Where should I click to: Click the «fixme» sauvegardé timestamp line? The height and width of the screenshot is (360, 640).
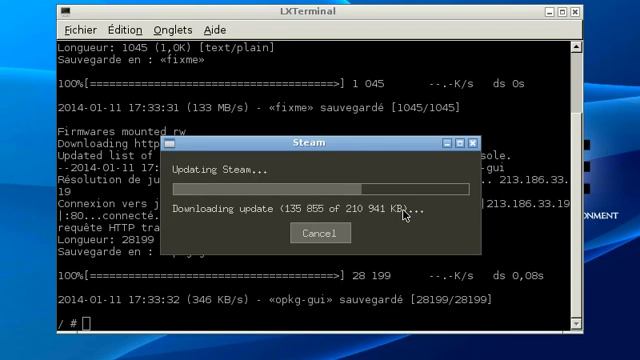pyautogui.click(x=259, y=108)
